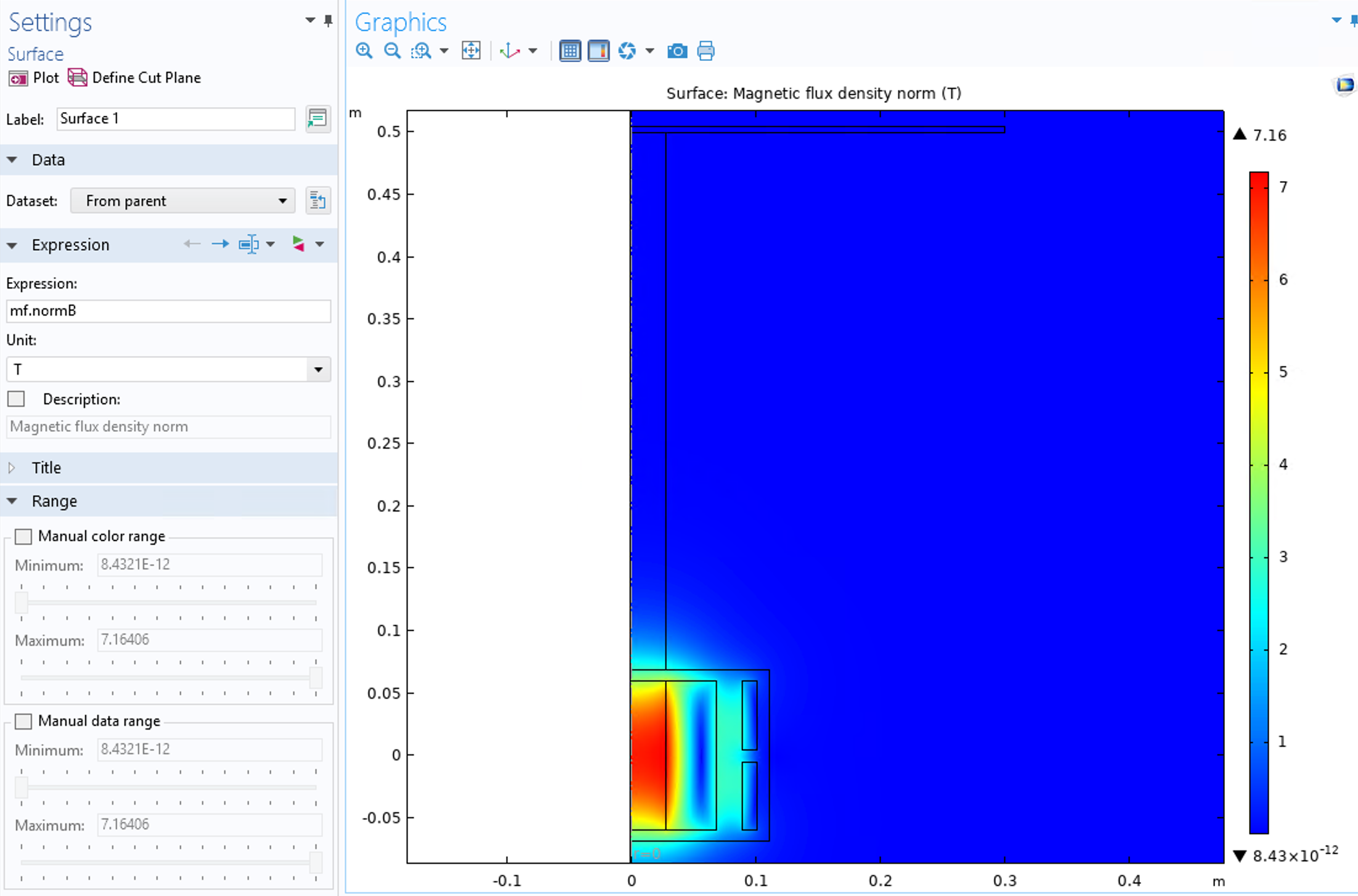
Task: Click the Zoom Out icon in the Graphics toolbar
Action: [x=392, y=51]
